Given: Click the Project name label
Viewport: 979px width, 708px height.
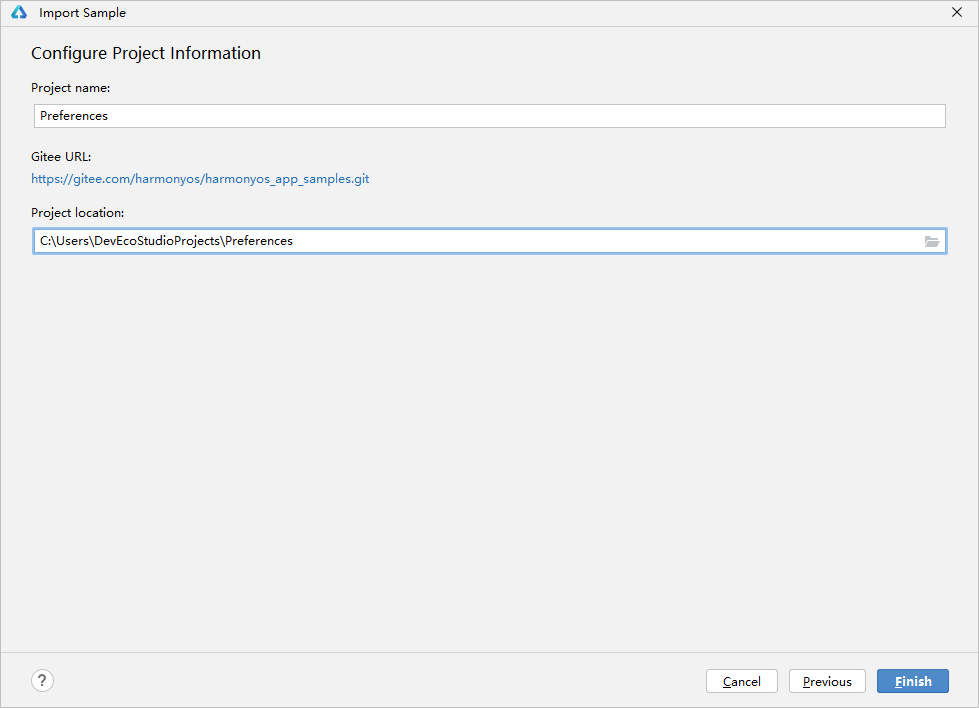Looking at the screenshot, I should [x=71, y=88].
